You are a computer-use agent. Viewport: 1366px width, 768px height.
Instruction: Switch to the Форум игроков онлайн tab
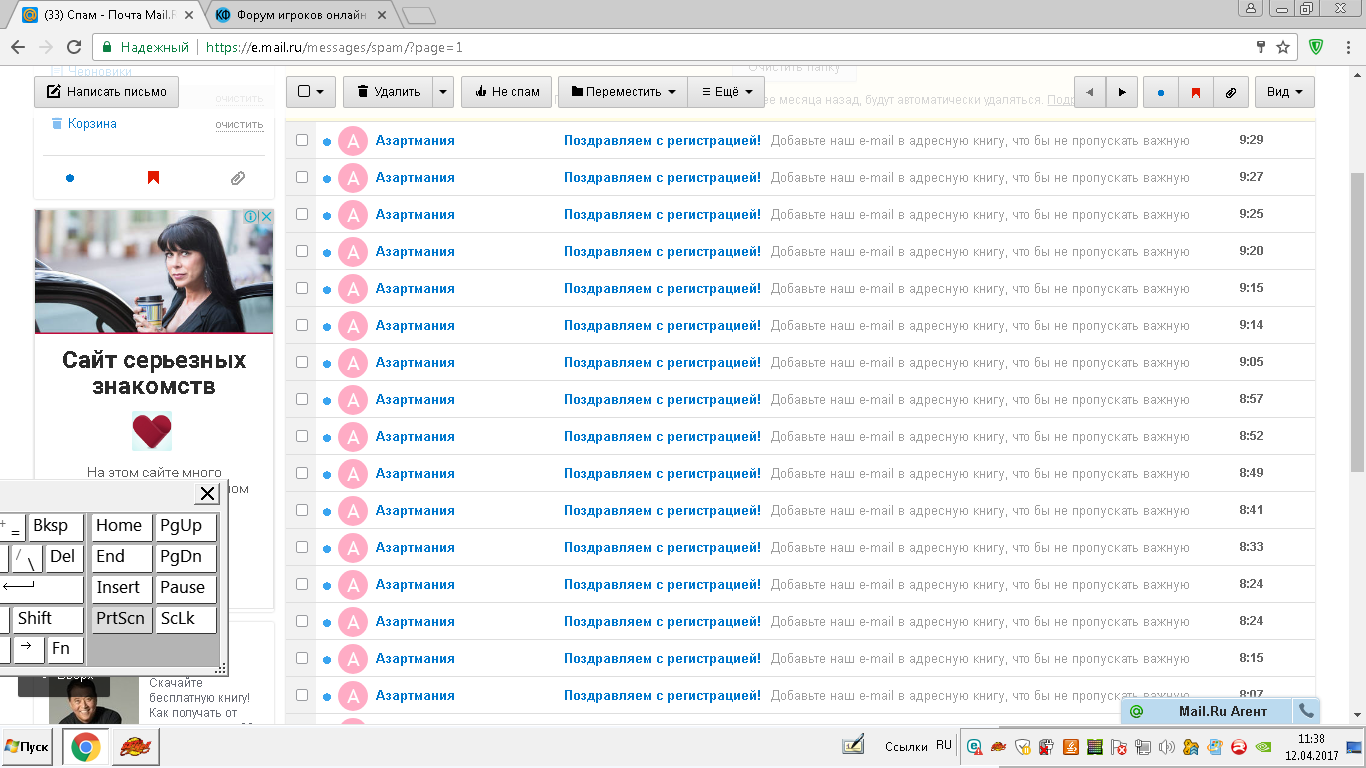click(298, 15)
